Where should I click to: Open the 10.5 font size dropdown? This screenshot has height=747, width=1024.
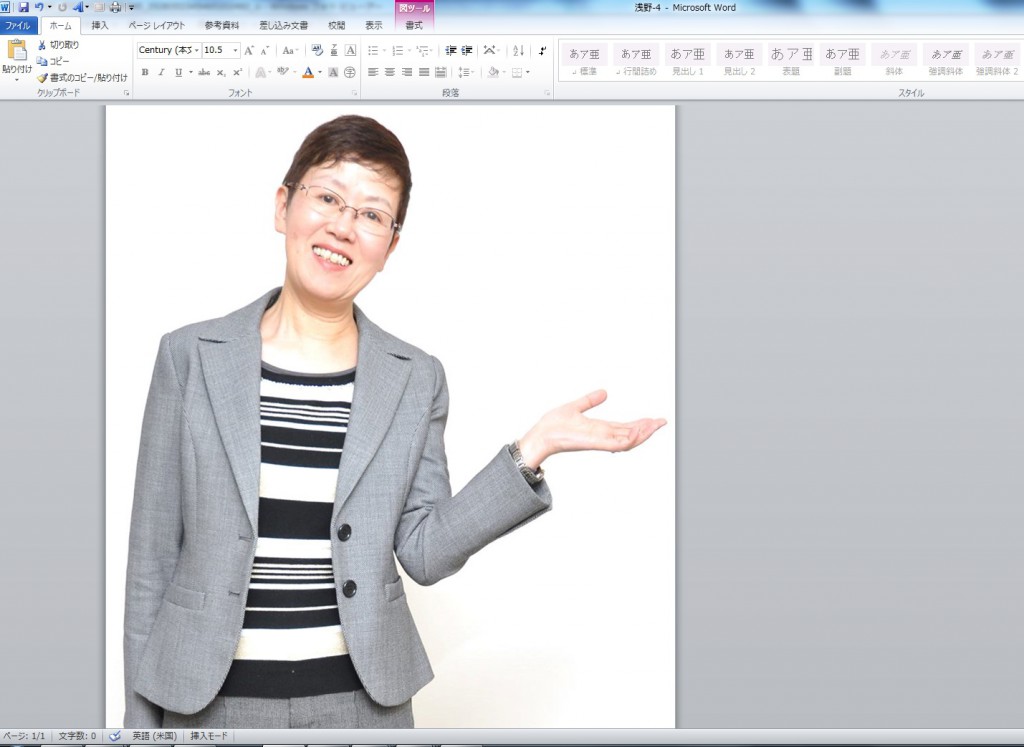coord(236,50)
